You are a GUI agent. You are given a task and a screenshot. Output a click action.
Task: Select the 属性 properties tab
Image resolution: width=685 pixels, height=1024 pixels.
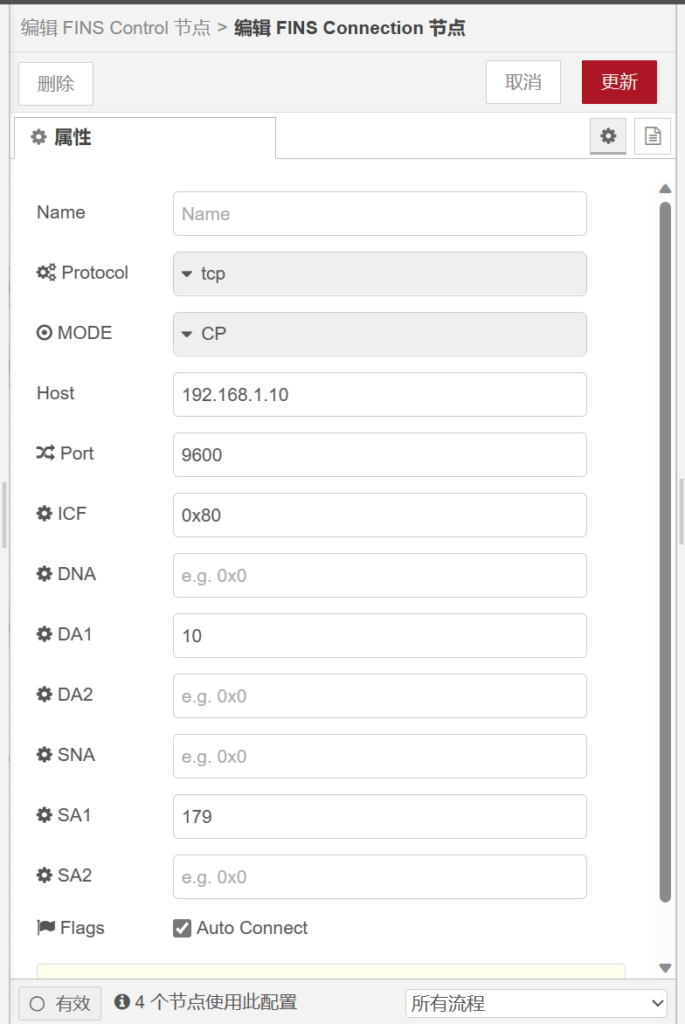tap(144, 138)
